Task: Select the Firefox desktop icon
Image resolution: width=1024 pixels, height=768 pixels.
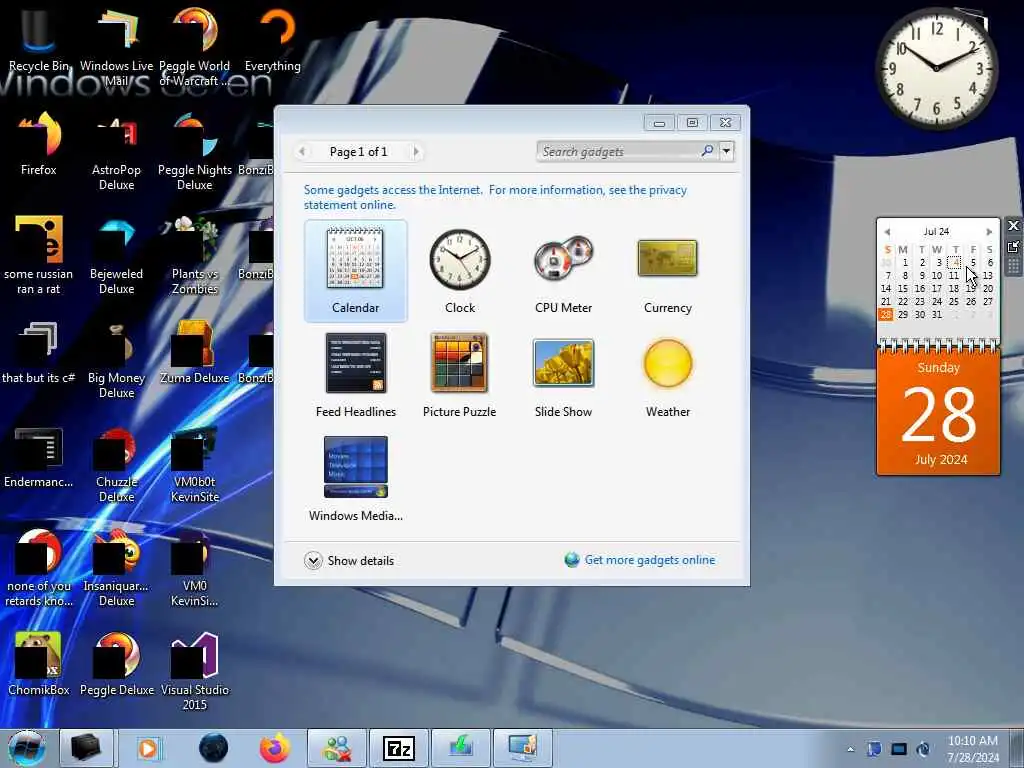Action: click(39, 144)
